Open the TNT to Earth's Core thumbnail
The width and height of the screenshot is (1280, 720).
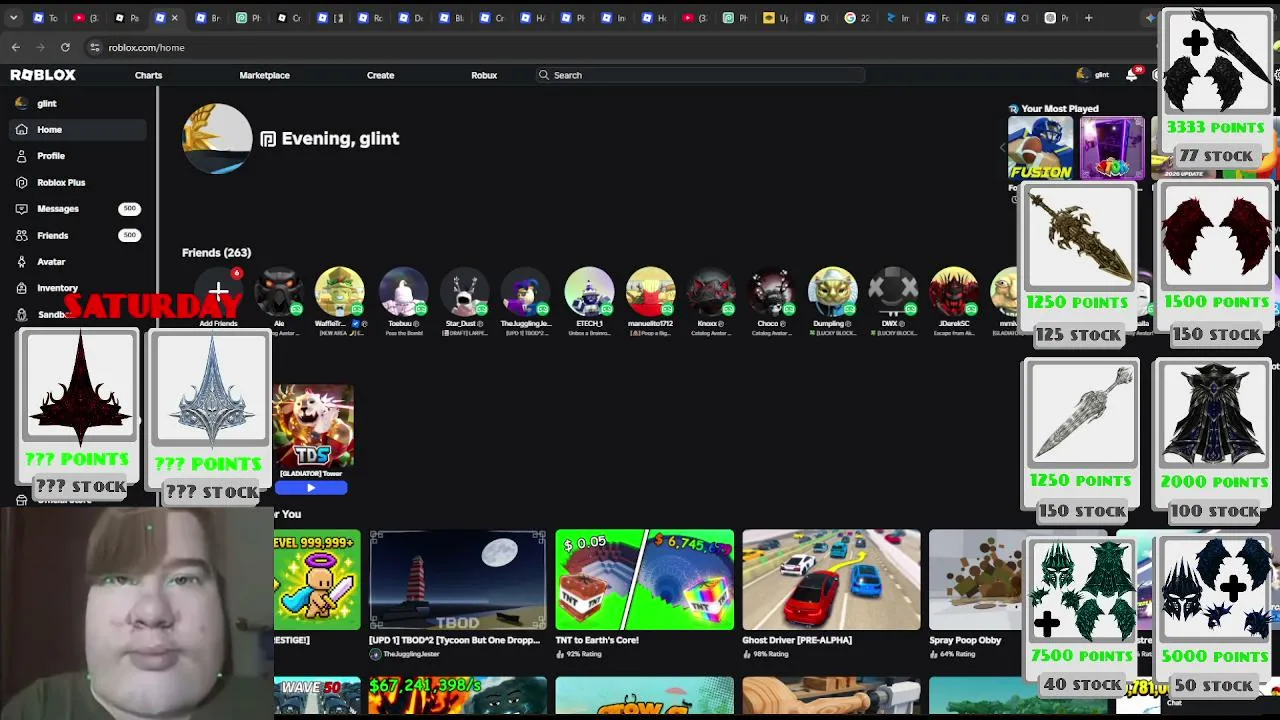(x=645, y=580)
